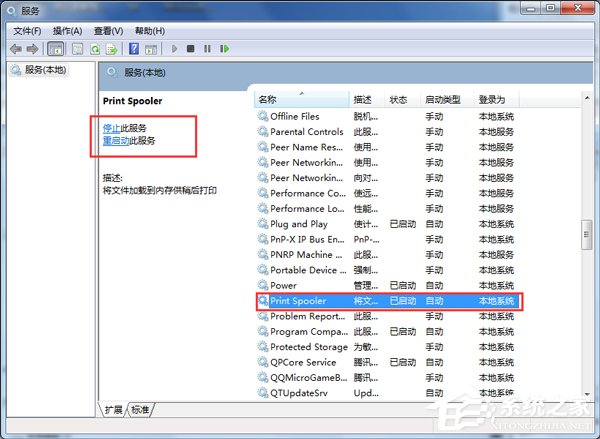The width and height of the screenshot is (600, 439).
Task: Switch to the 标准 tab
Action: (140, 410)
